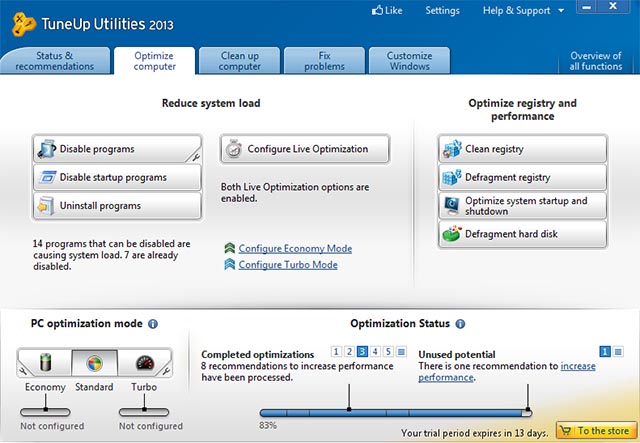
Task: Click the trial period expires text
Action: click(474, 432)
